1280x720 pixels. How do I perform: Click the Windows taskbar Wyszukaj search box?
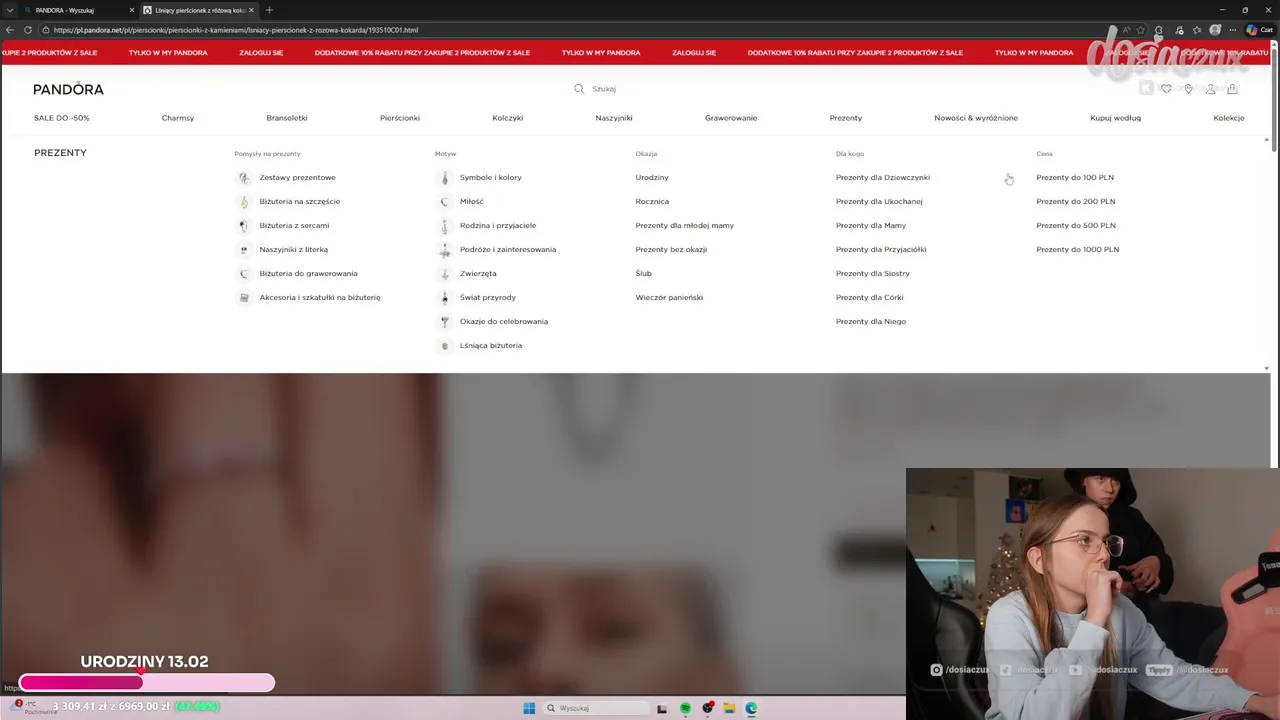click(x=598, y=708)
